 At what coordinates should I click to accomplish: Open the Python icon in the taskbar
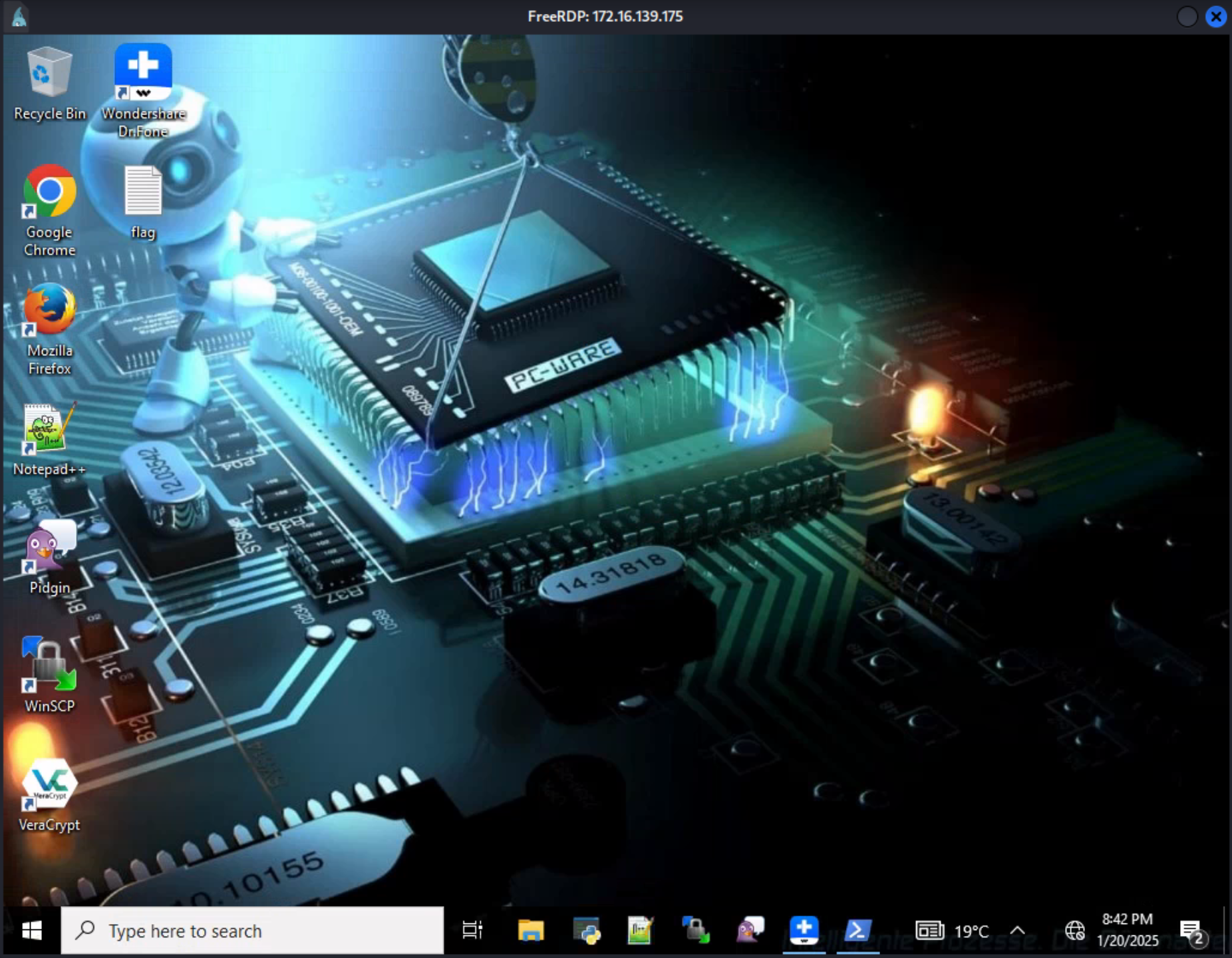pos(586,930)
